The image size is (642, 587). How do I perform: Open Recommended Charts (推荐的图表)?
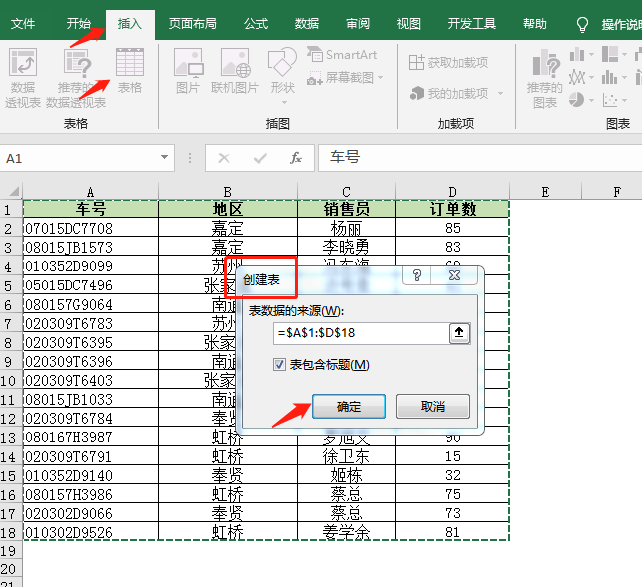click(x=545, y=78)
